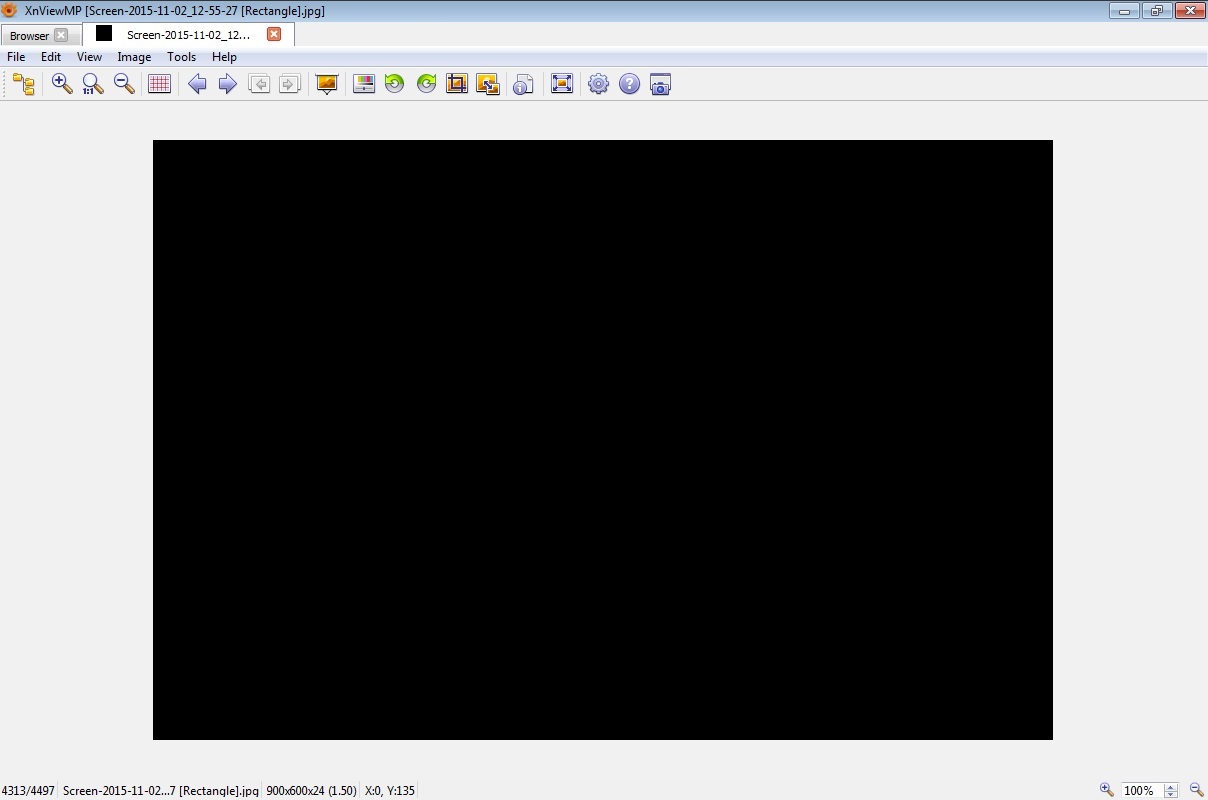Select the Screen-2015-11-02 image tab

click(x=188, y=34)
